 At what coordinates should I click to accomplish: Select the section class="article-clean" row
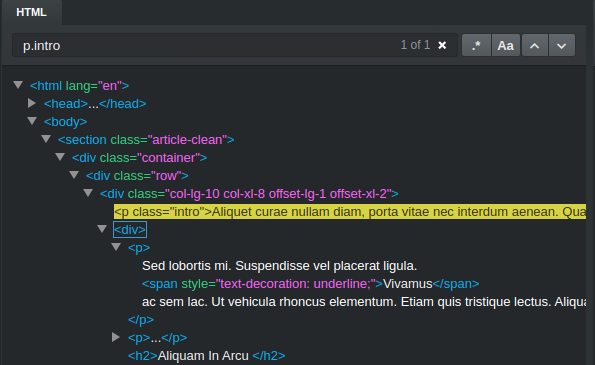146,140
